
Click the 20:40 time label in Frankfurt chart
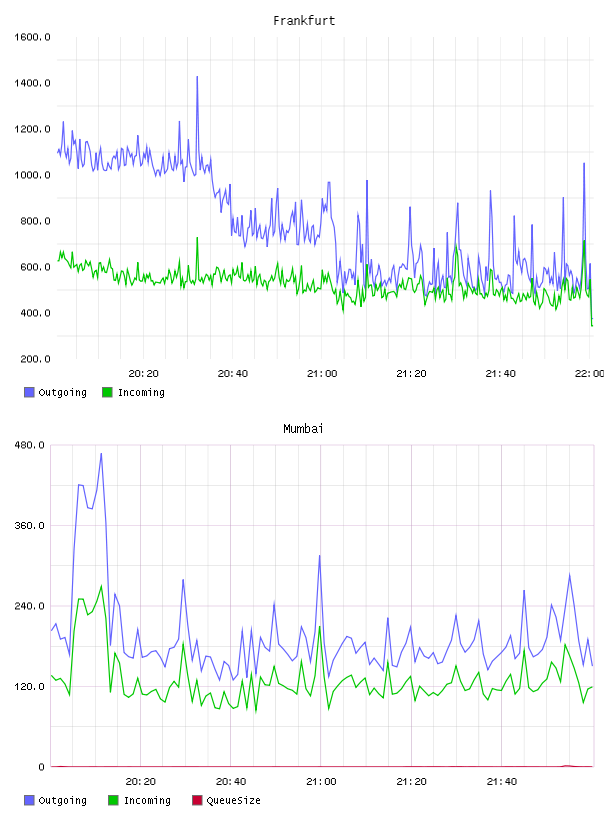pyautogui.click(x=233, y=374)
